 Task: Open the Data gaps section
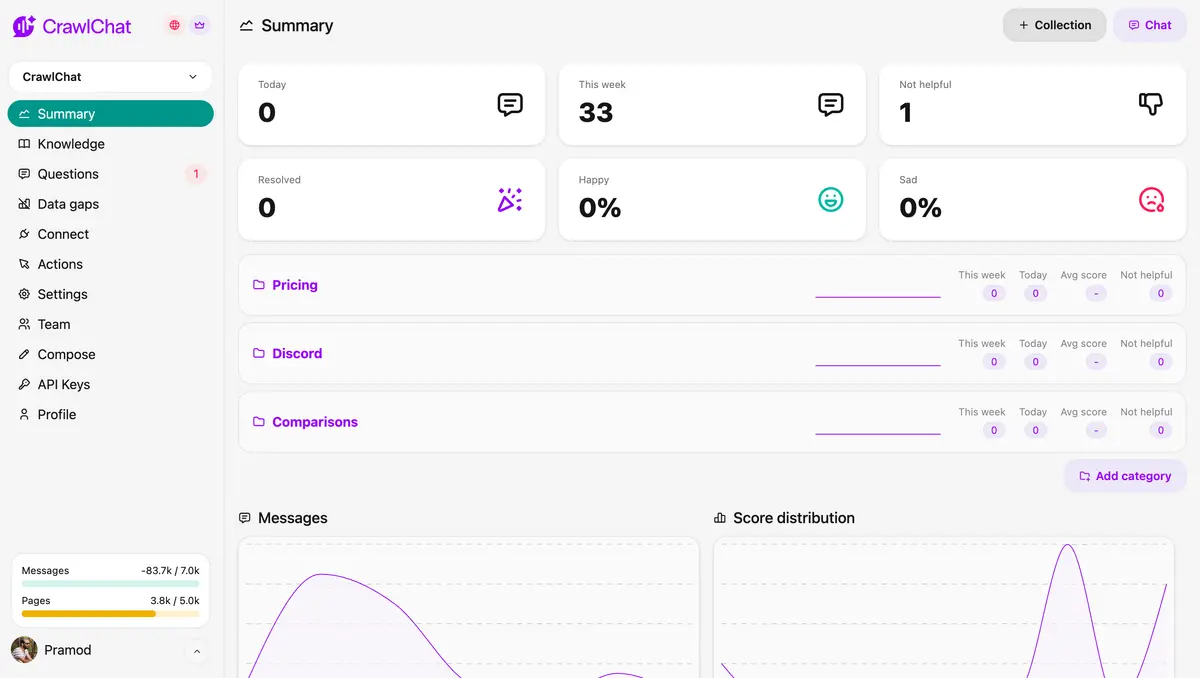67,203
